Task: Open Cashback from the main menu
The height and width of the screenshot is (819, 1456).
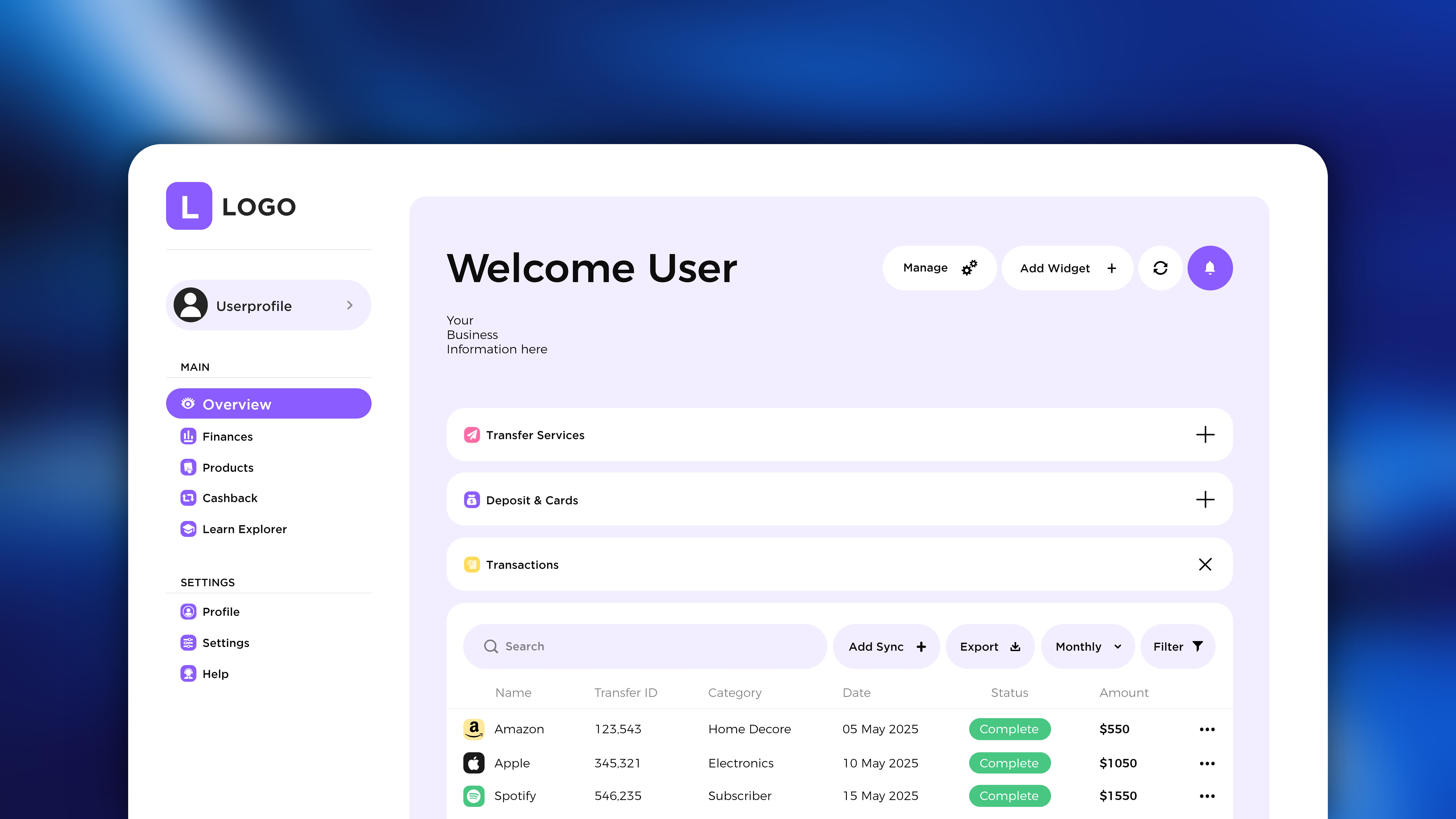Action: tap(229, 498)
